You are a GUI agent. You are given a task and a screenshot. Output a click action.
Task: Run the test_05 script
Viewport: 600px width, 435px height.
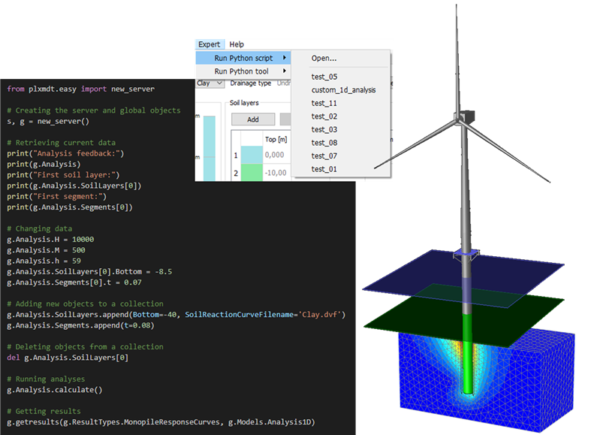[324, 77]
